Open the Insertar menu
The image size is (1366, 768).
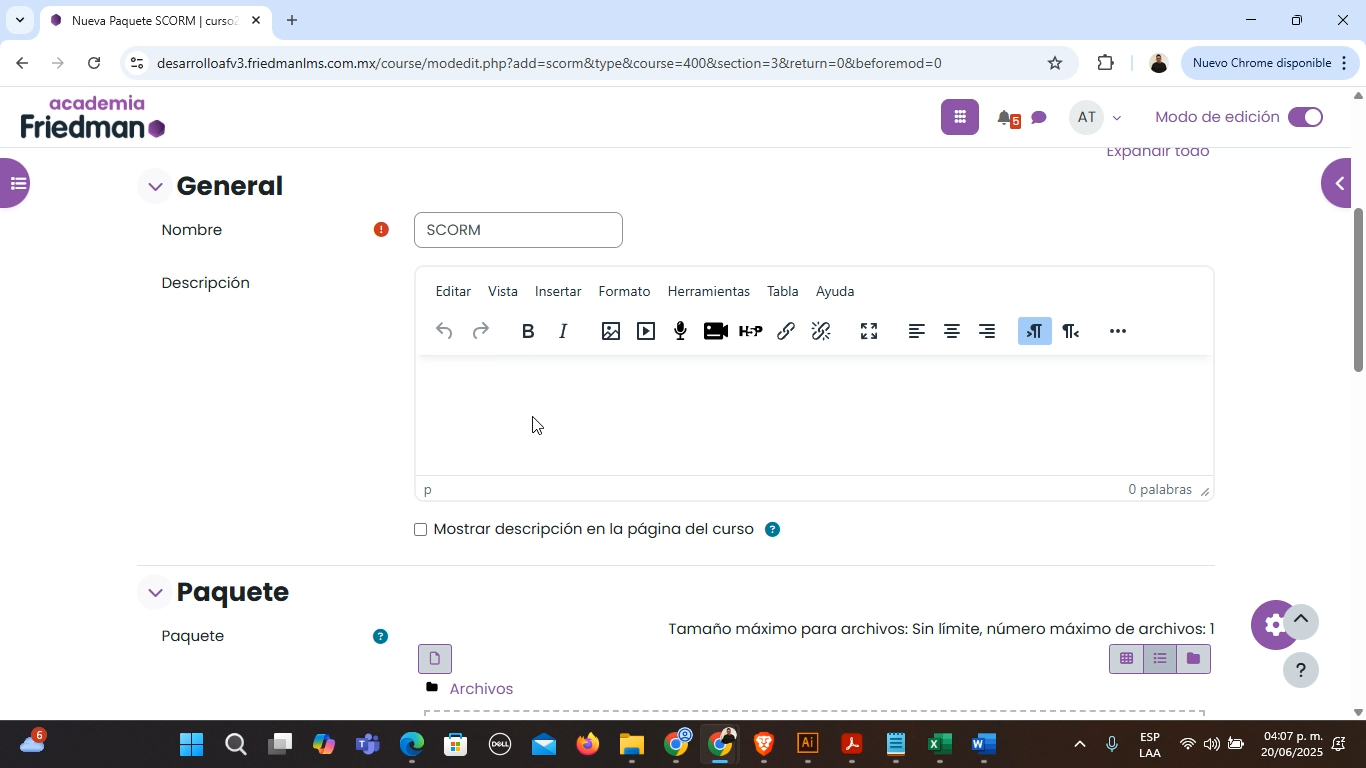[558, 291]
